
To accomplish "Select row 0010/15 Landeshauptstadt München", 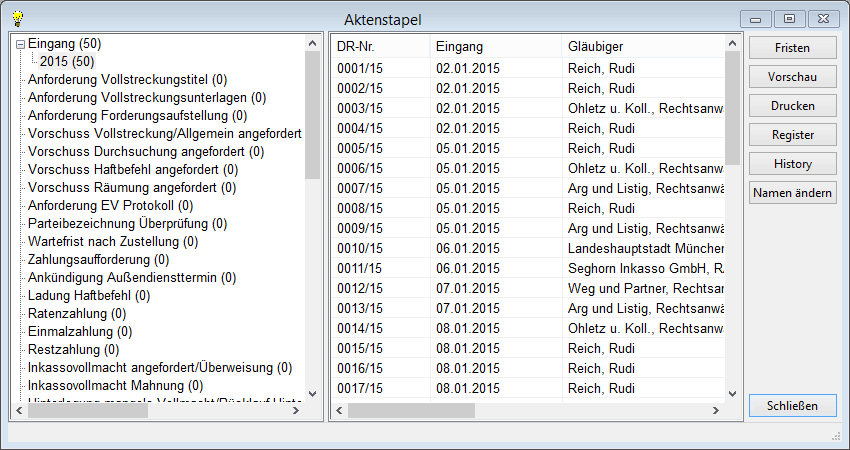I will (x=530, y=248).
